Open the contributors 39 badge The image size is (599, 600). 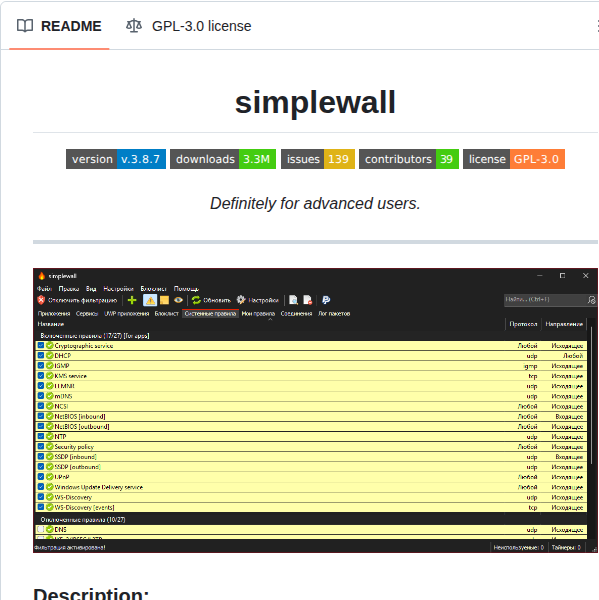409,159
